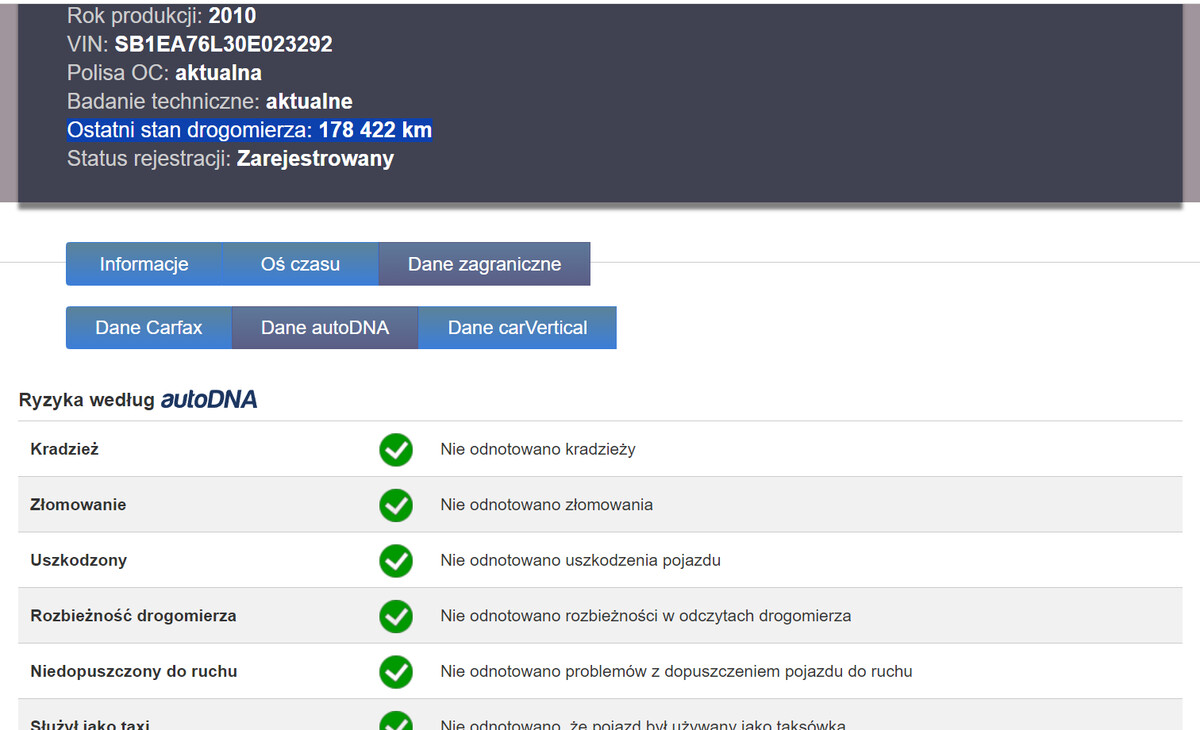Screen dimensions: 1200x730
Task: Click the VIN number SB1EA76L30E023292
Action: [223, 45]
